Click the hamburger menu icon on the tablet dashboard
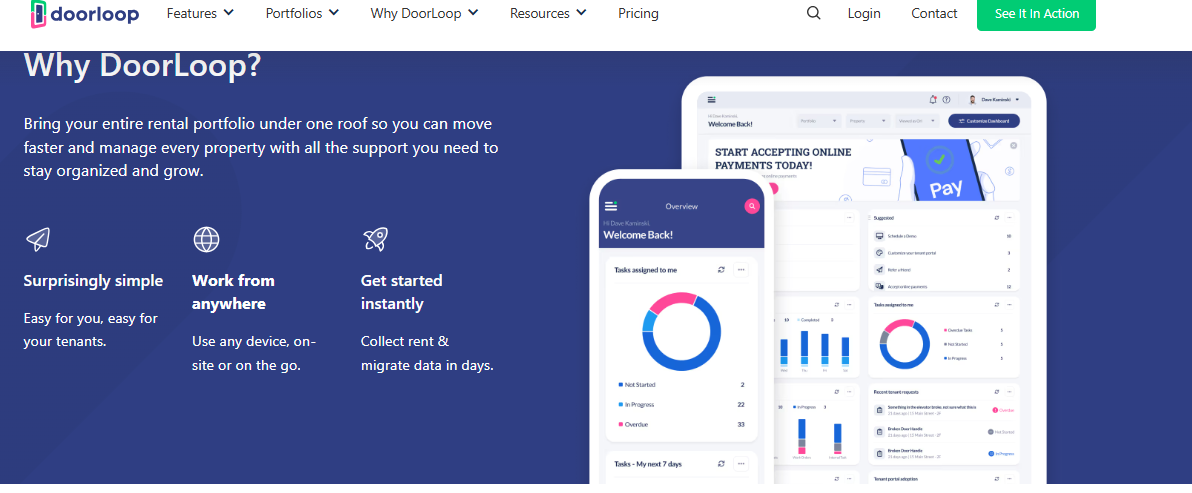This screenshot has height=493, width=1192. 712,100
